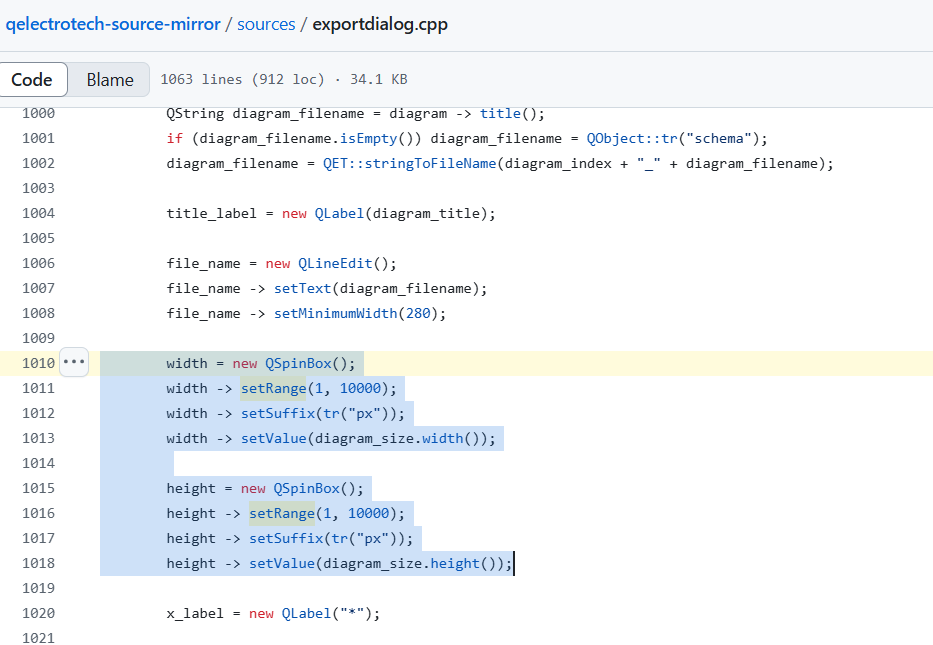Select the Code view tab
Image resolution: width=933 pixels, height=645 pixels.
click(x=31, y=80)
